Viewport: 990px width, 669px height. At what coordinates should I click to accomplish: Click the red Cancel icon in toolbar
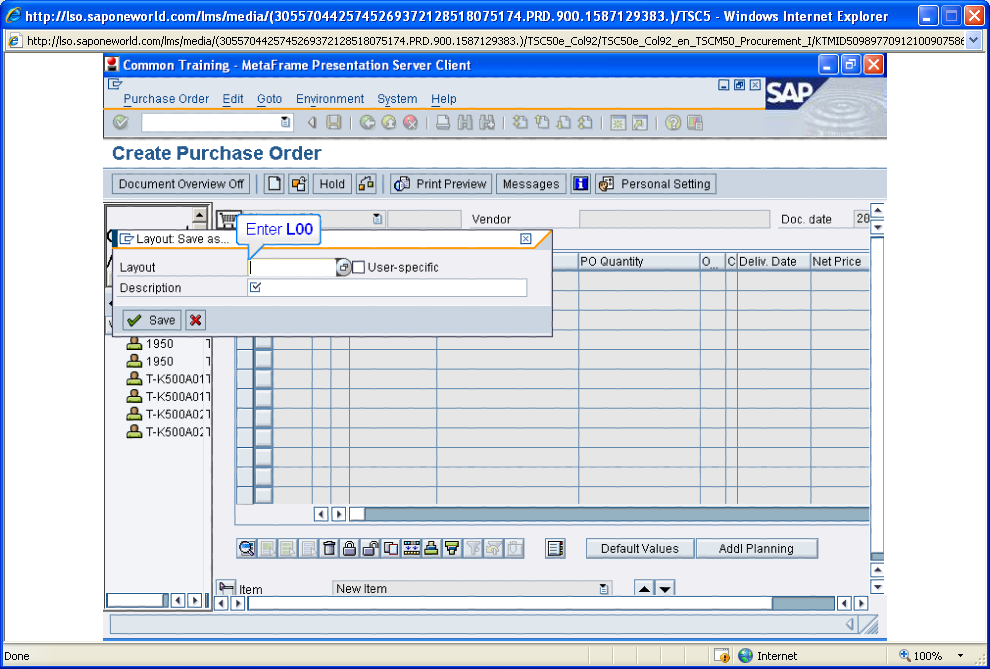pyautogui.click(x=410, y=122)
